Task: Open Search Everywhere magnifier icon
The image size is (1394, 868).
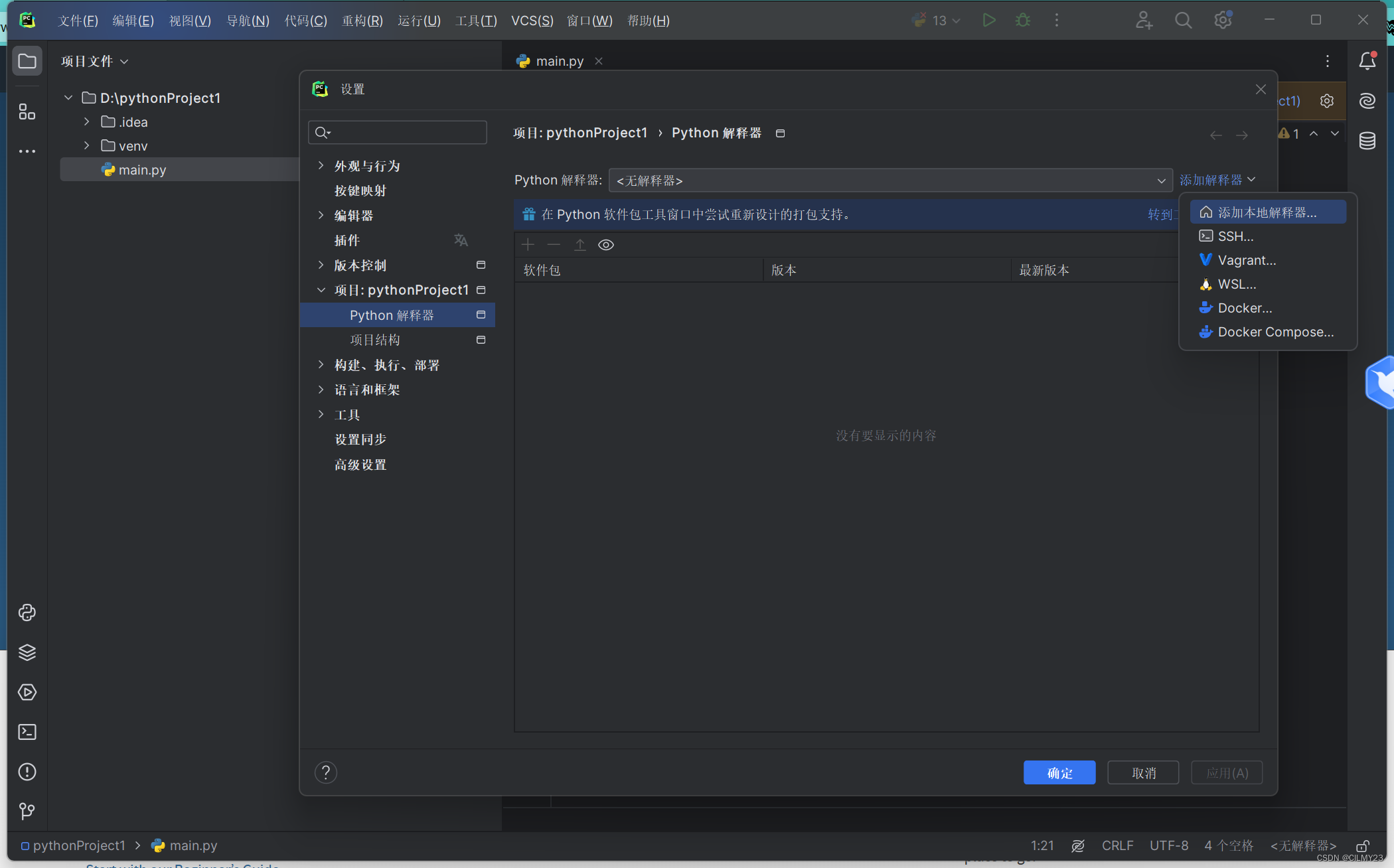Action: click(x=1184, y=21)
